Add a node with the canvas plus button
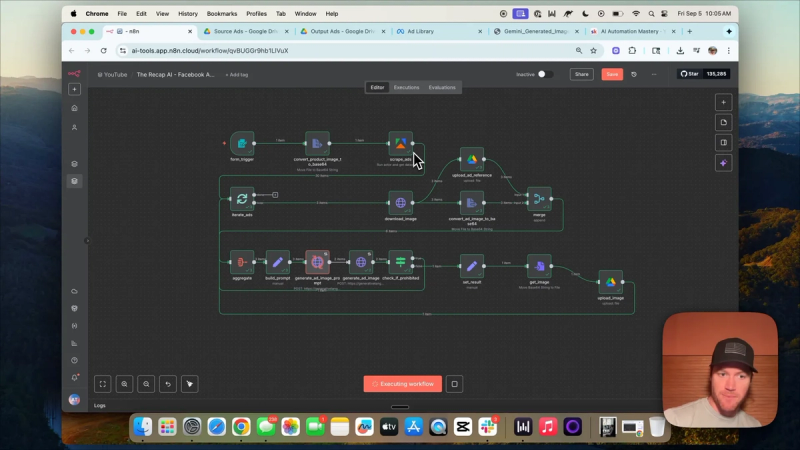800x450 pixels. click(723, 103)
